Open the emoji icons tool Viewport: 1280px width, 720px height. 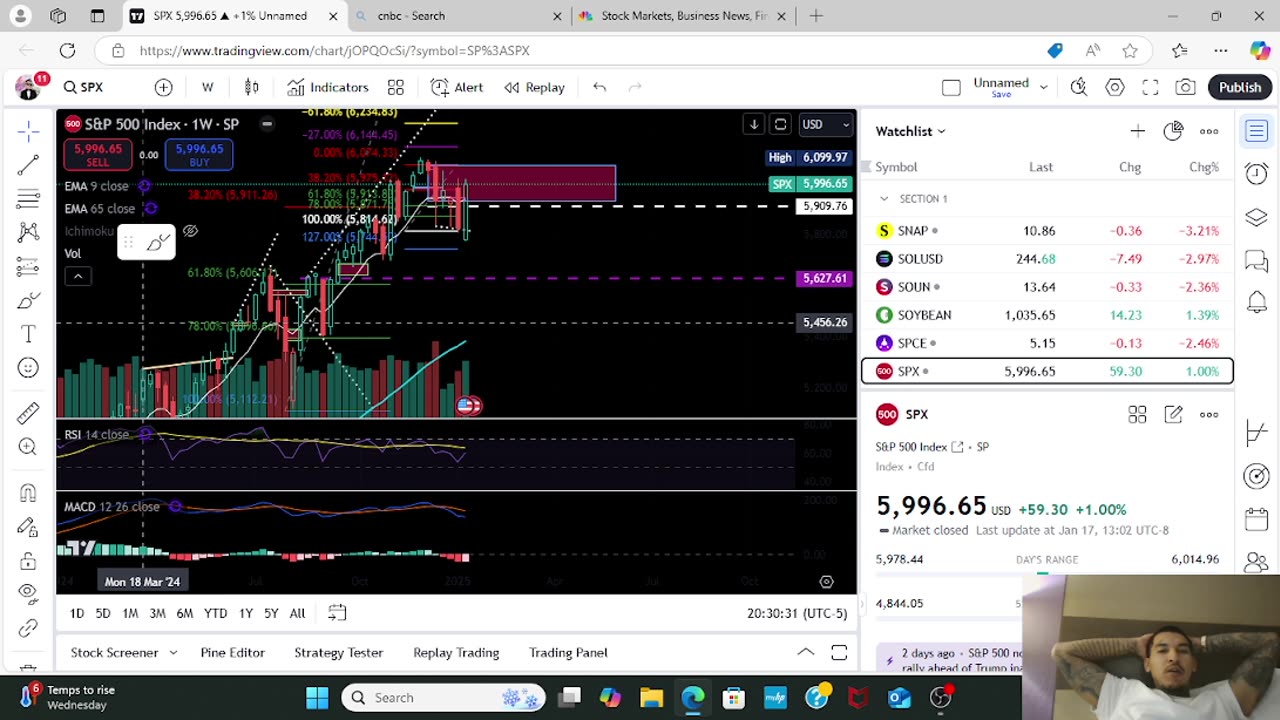tap(28, 368)
